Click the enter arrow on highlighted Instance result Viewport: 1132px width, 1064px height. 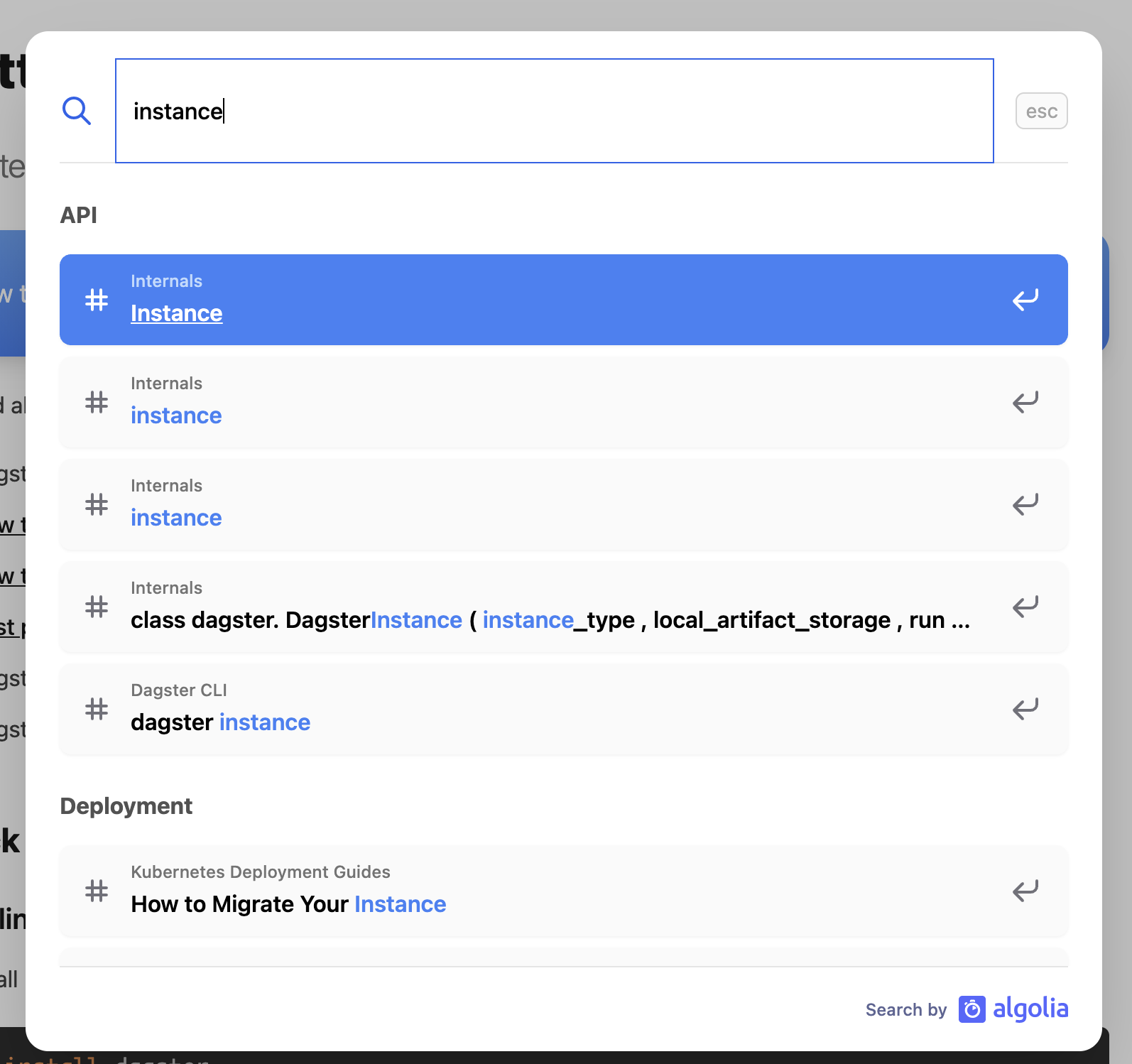1025,300
